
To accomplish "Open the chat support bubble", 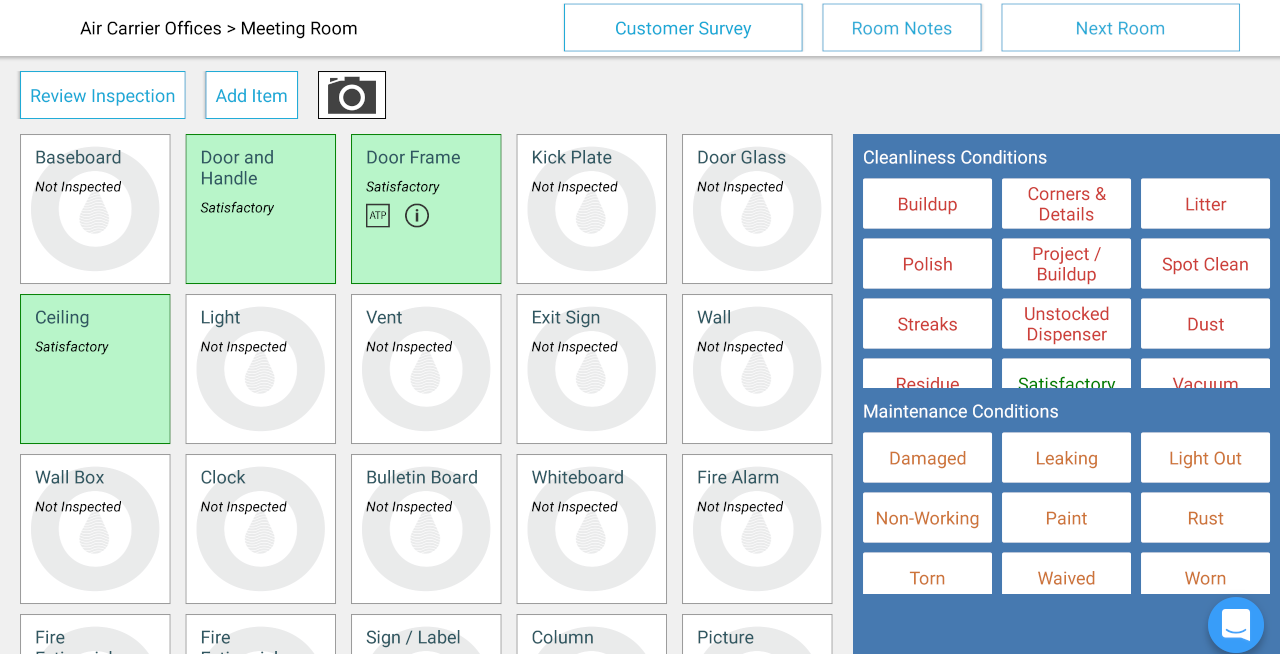I will click(x=1235, y=625).
